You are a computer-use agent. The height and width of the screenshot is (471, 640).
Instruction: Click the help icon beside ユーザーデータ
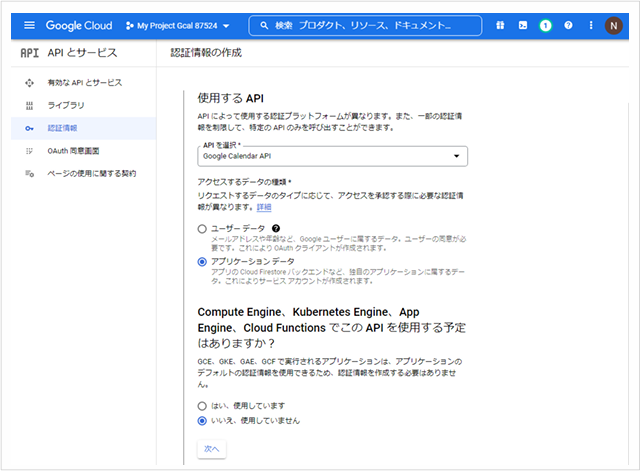tap(276, 229)
